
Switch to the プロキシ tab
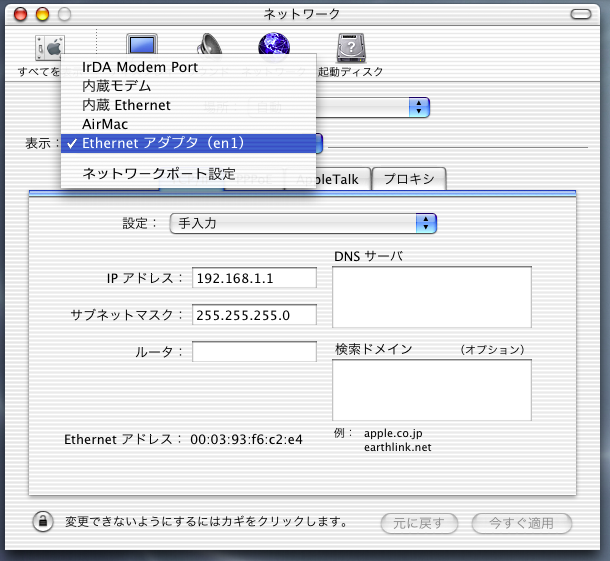[x=409, y=179]
